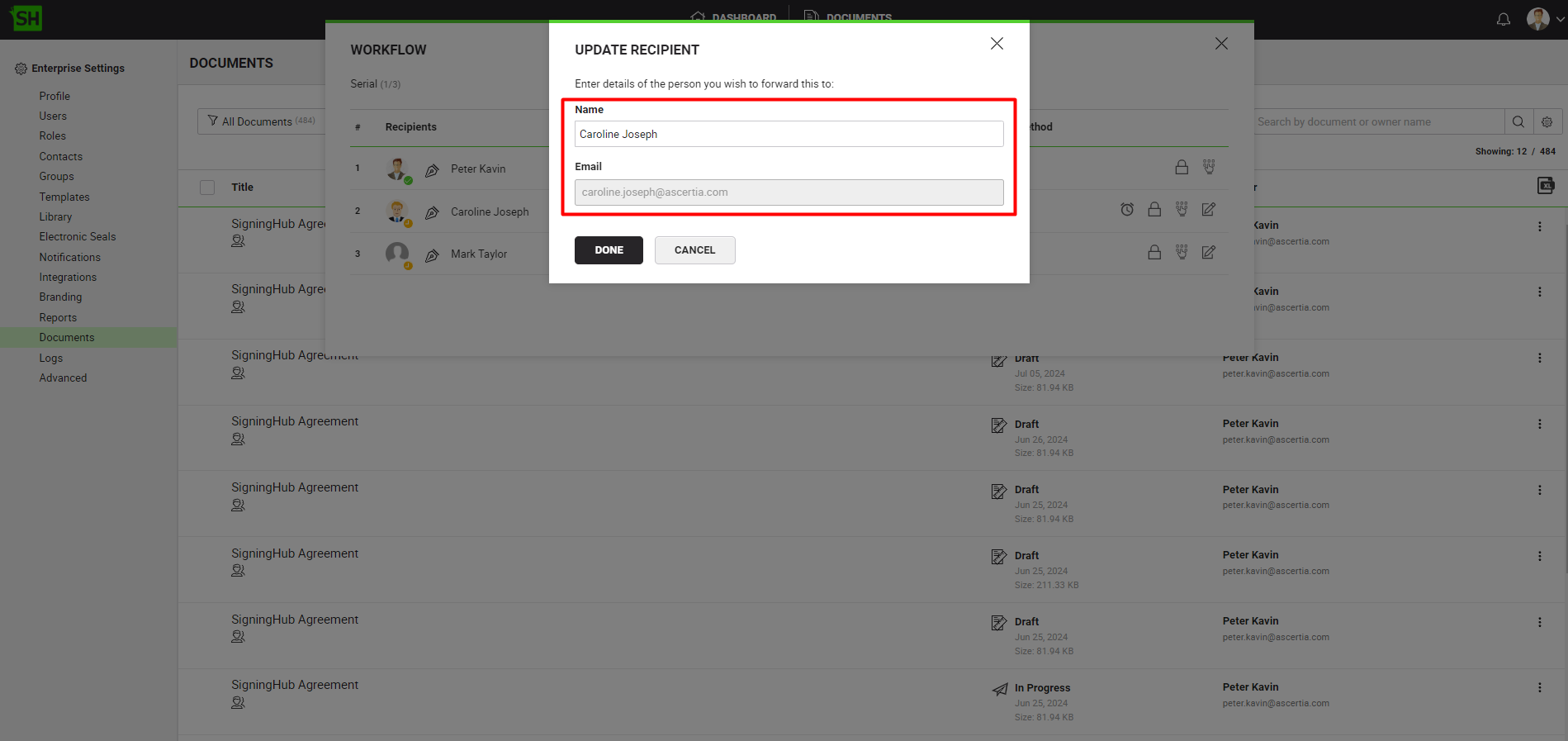Click the edit recipient icon for Mark Taylor

[x=1209, y=253]
